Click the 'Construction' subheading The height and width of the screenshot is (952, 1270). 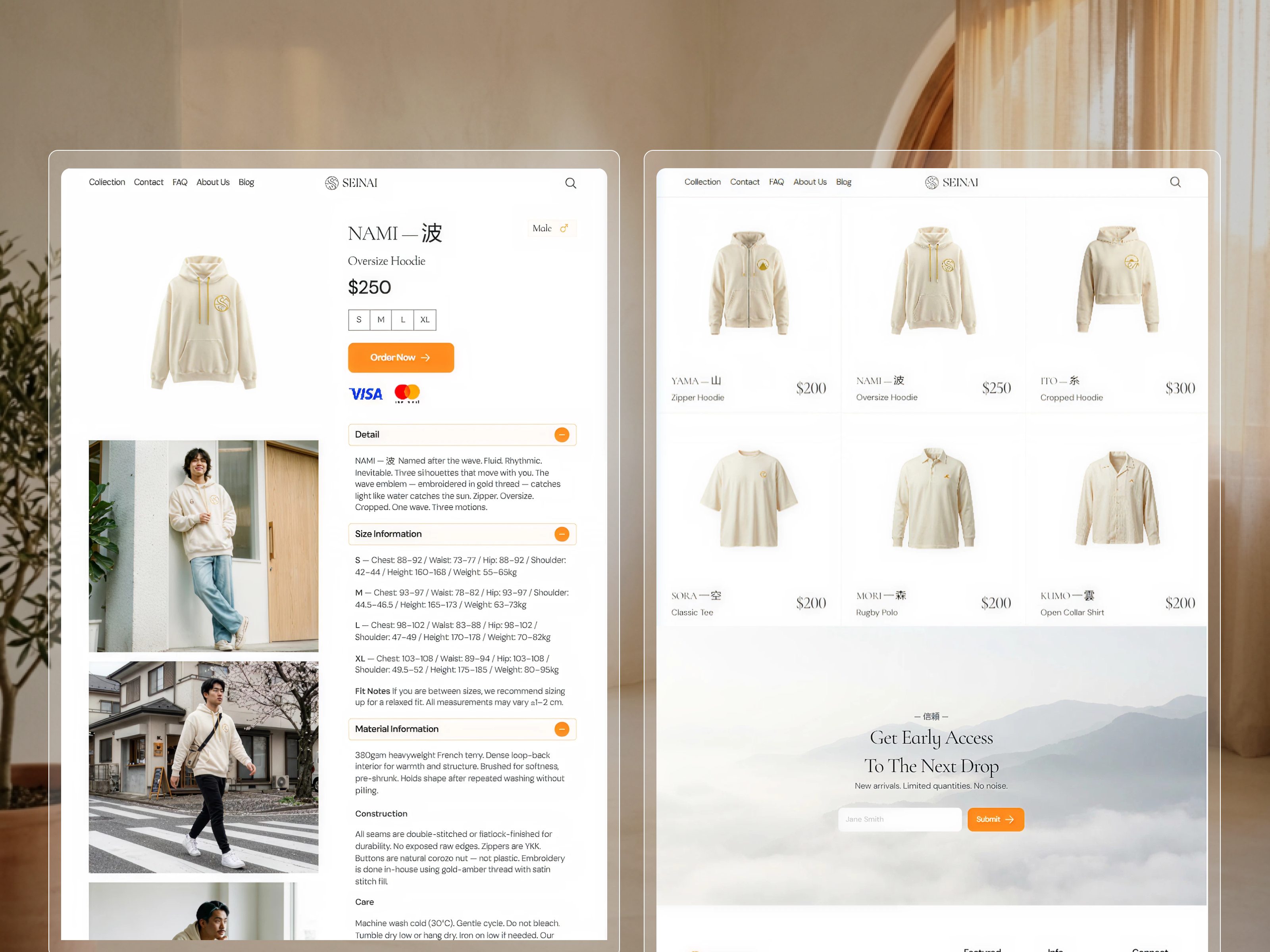pos(381,814)
